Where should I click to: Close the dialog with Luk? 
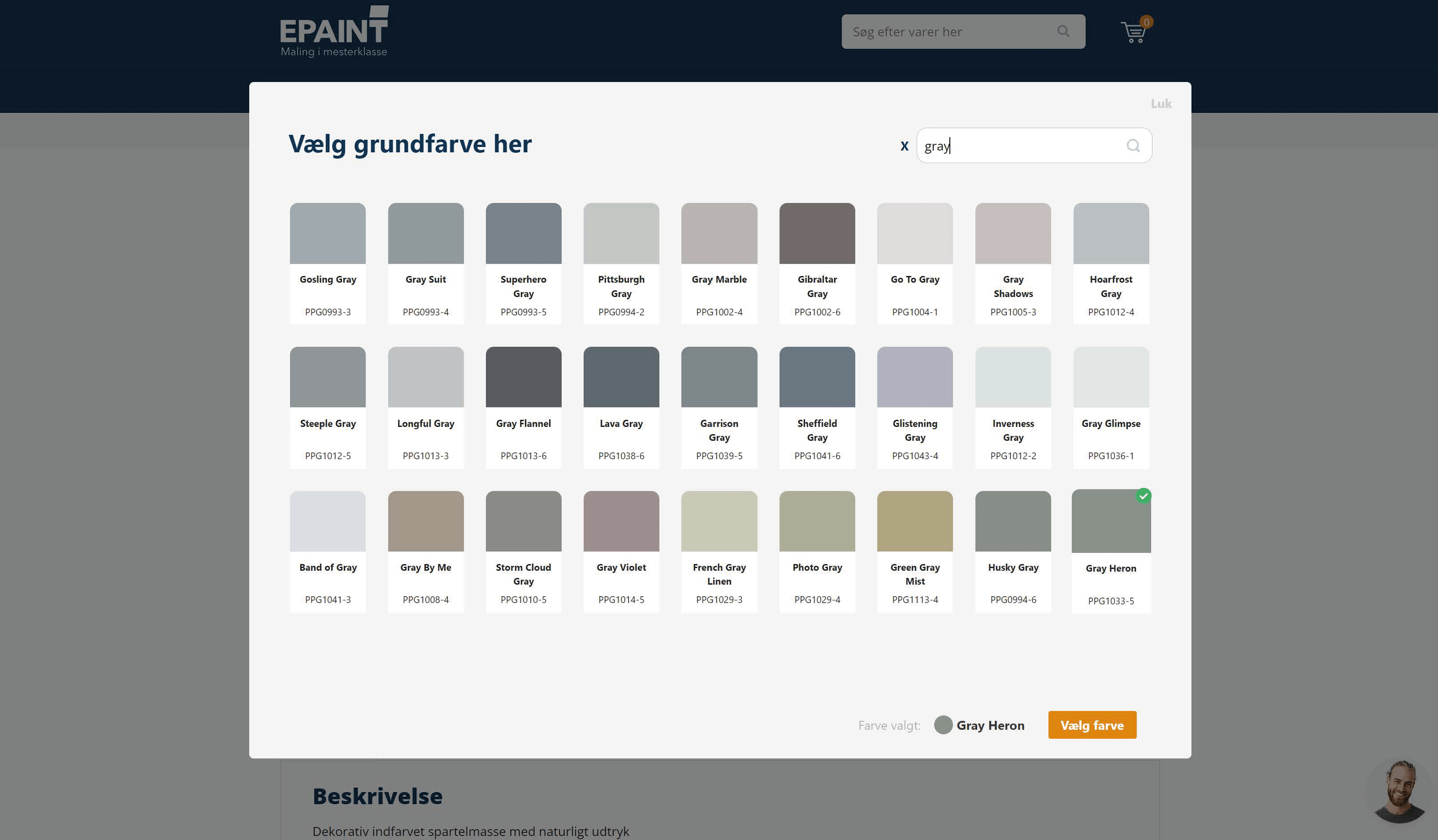coord(1161,104)
